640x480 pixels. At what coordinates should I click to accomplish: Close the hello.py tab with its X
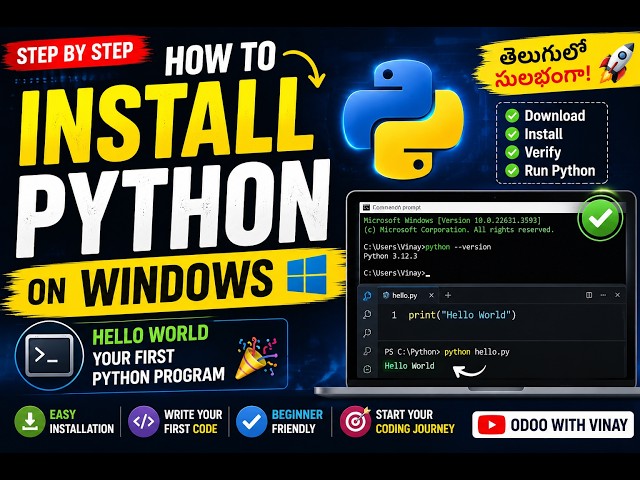(431, 295)
